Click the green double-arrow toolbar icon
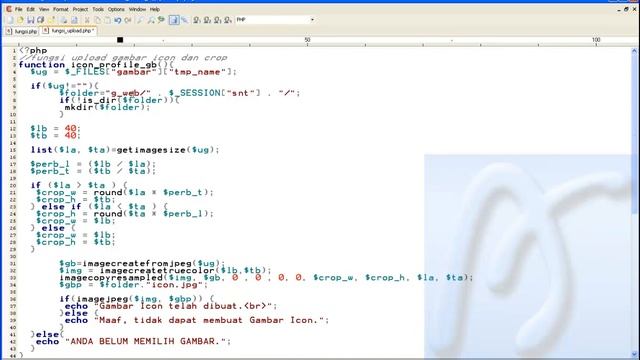Screen dimensions: 640x360 [x=161, y=20]
